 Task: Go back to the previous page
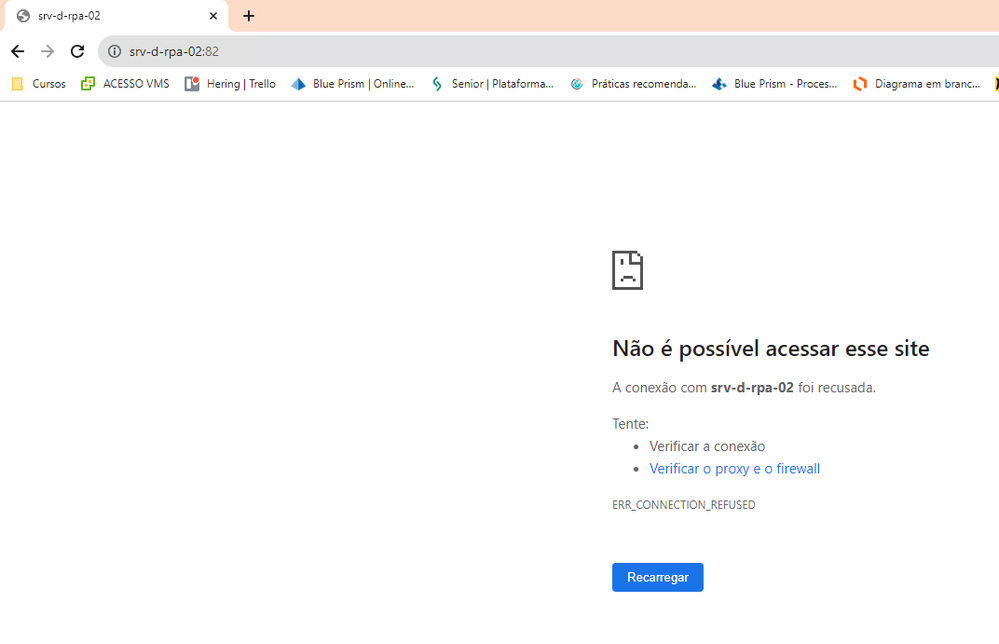[x=17, y=52]
